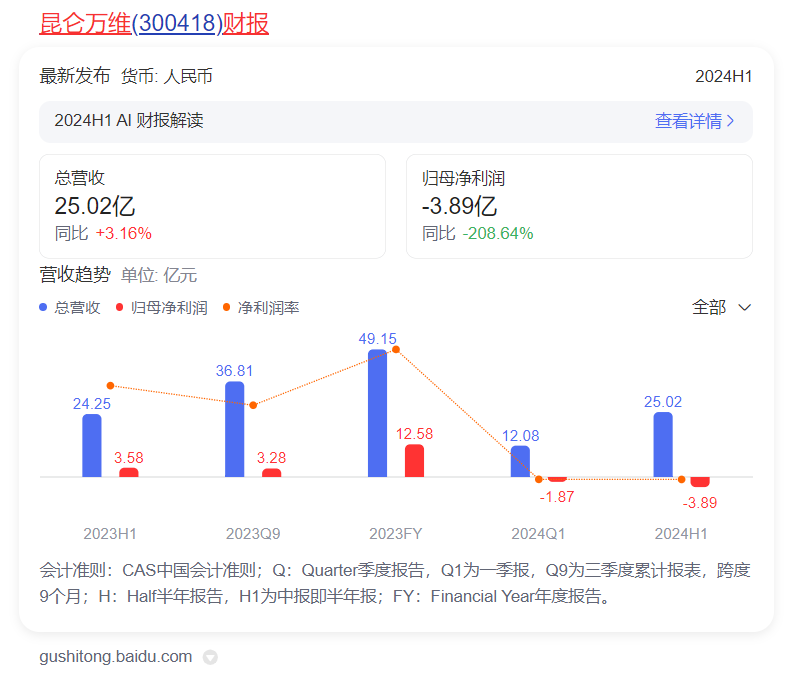Click the 2023FY axis label

point(396,534)
